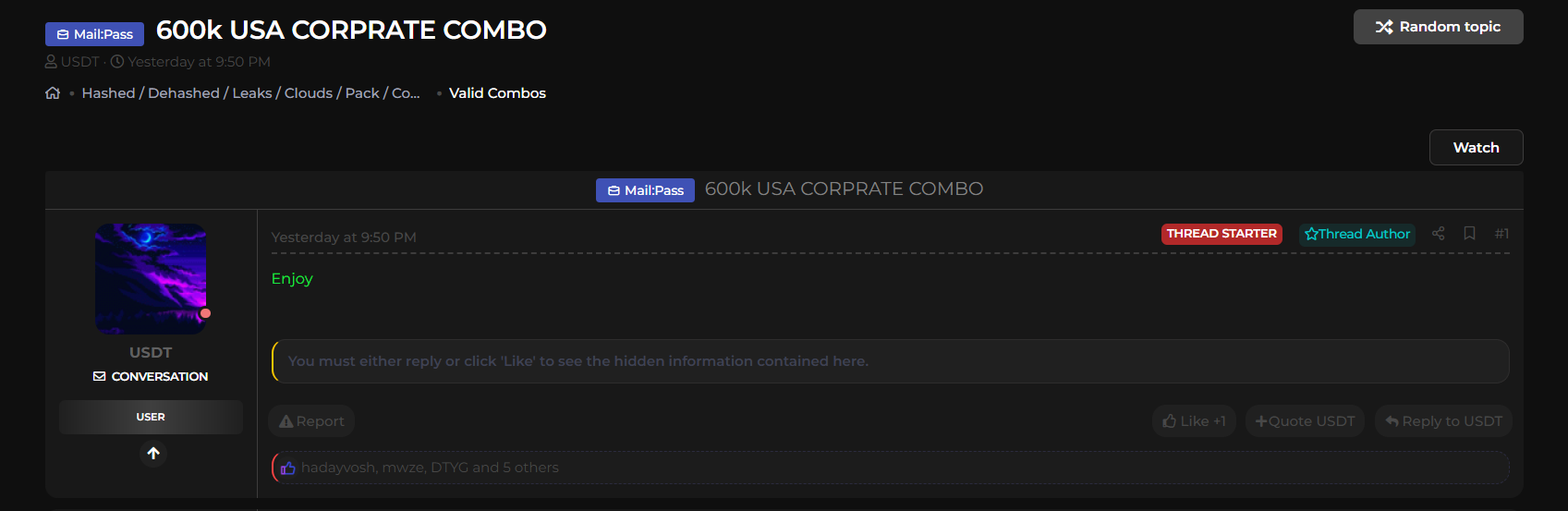Screen dimensions: 1568x511
Task: Click Quote USDT on the post
Action: coord(1305,421)
